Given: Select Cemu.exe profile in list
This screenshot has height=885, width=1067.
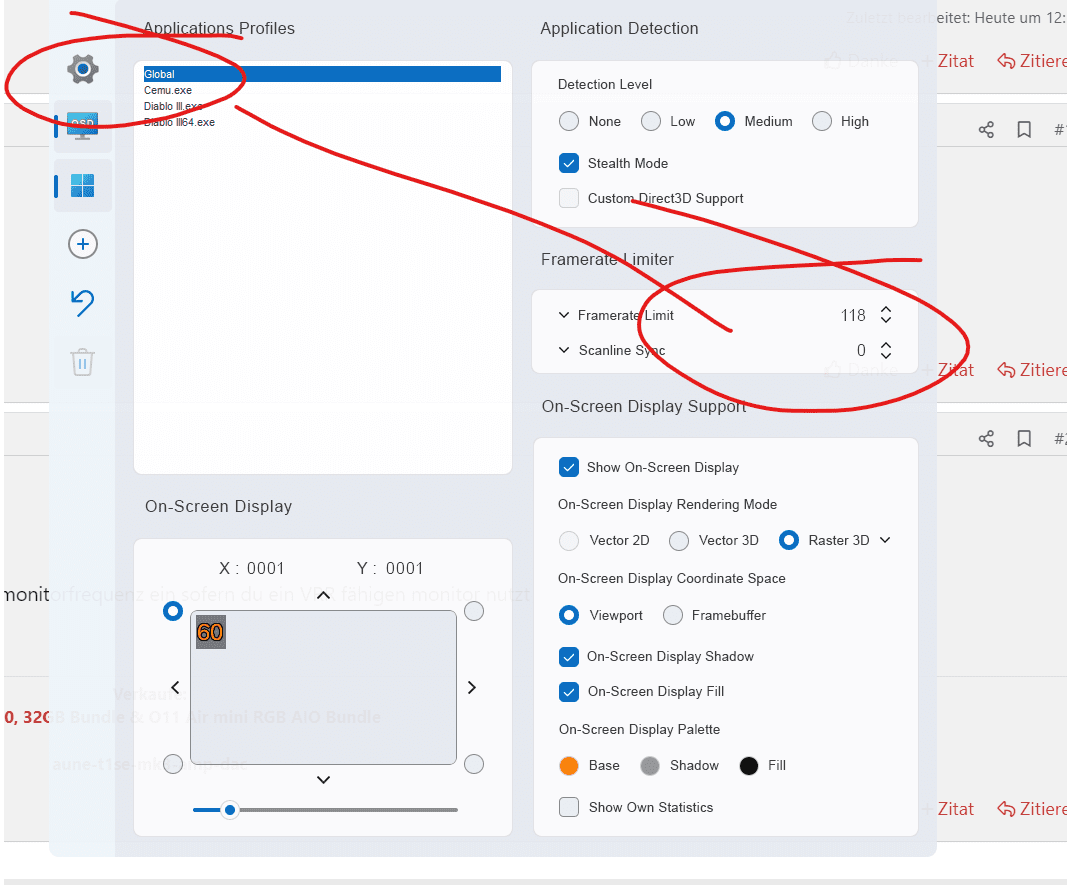Looking at the screenshot, I should 168,90.
